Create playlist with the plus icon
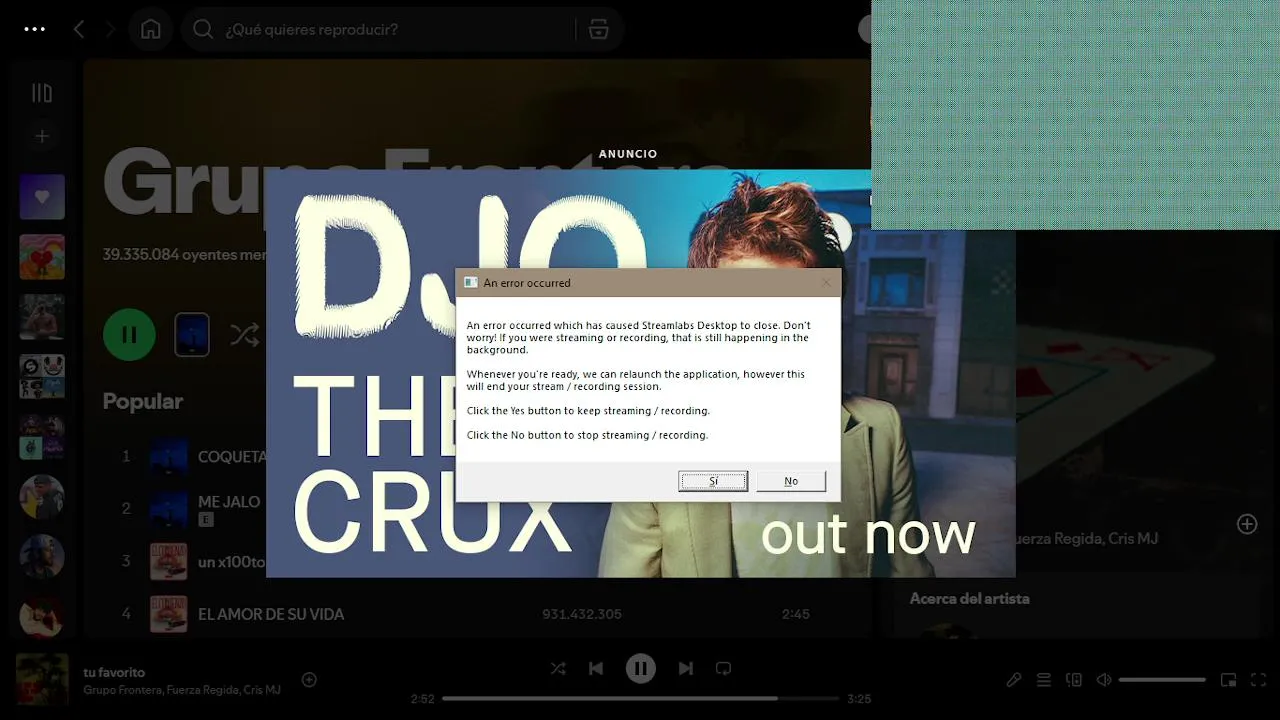Viewport: 1280px width, 720px height. click(x=42, y=136)
